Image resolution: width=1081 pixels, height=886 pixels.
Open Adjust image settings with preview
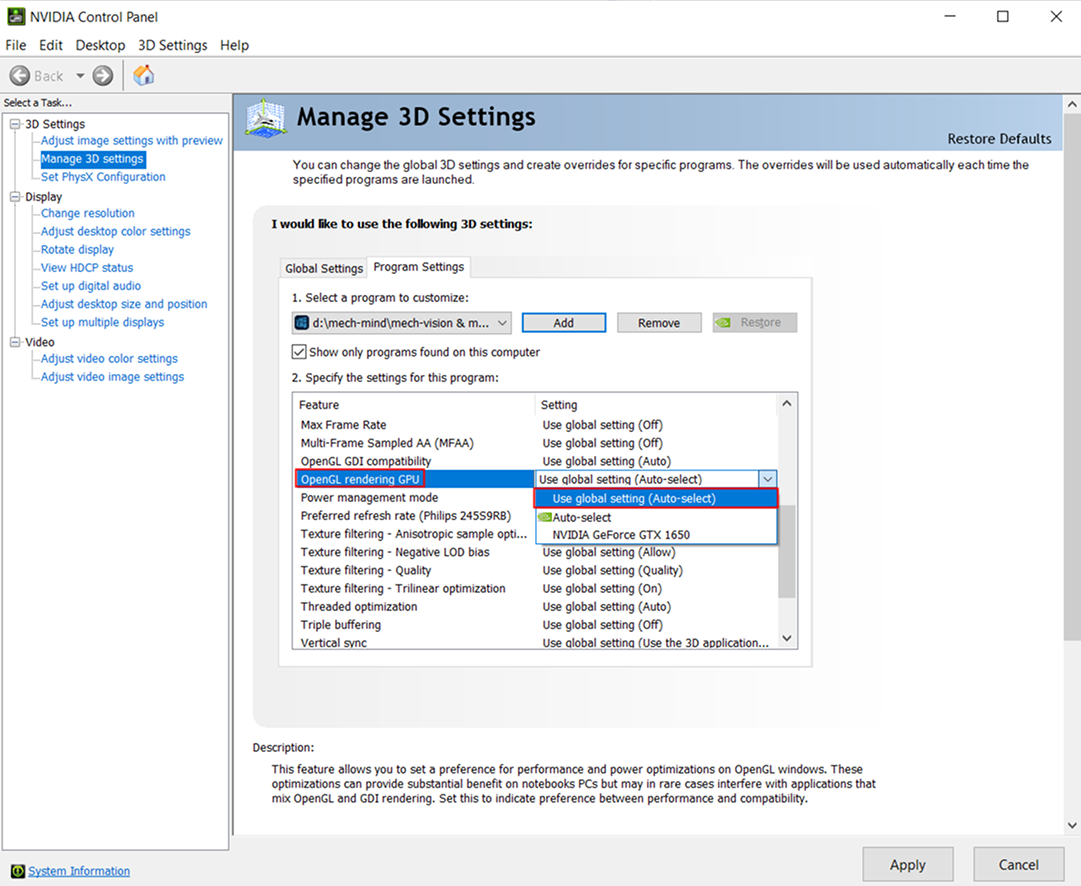coord(132,141)
